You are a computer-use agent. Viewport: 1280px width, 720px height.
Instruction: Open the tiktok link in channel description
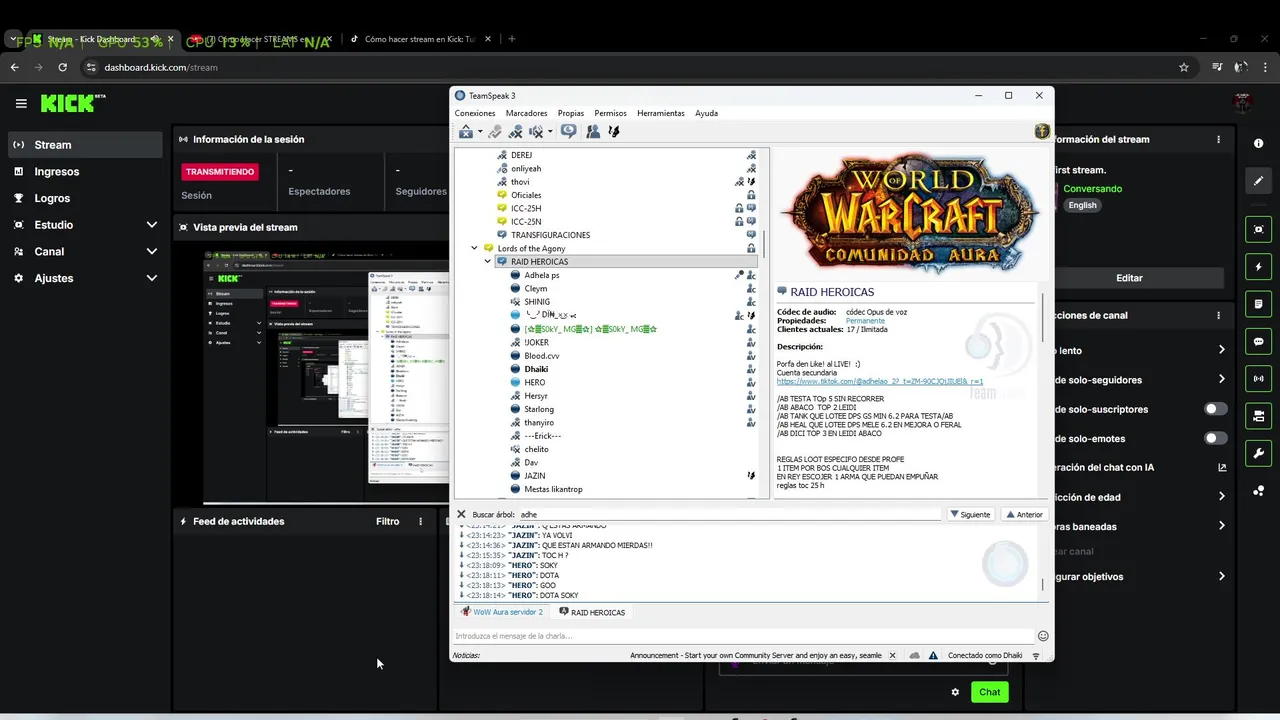click(880, 381)
